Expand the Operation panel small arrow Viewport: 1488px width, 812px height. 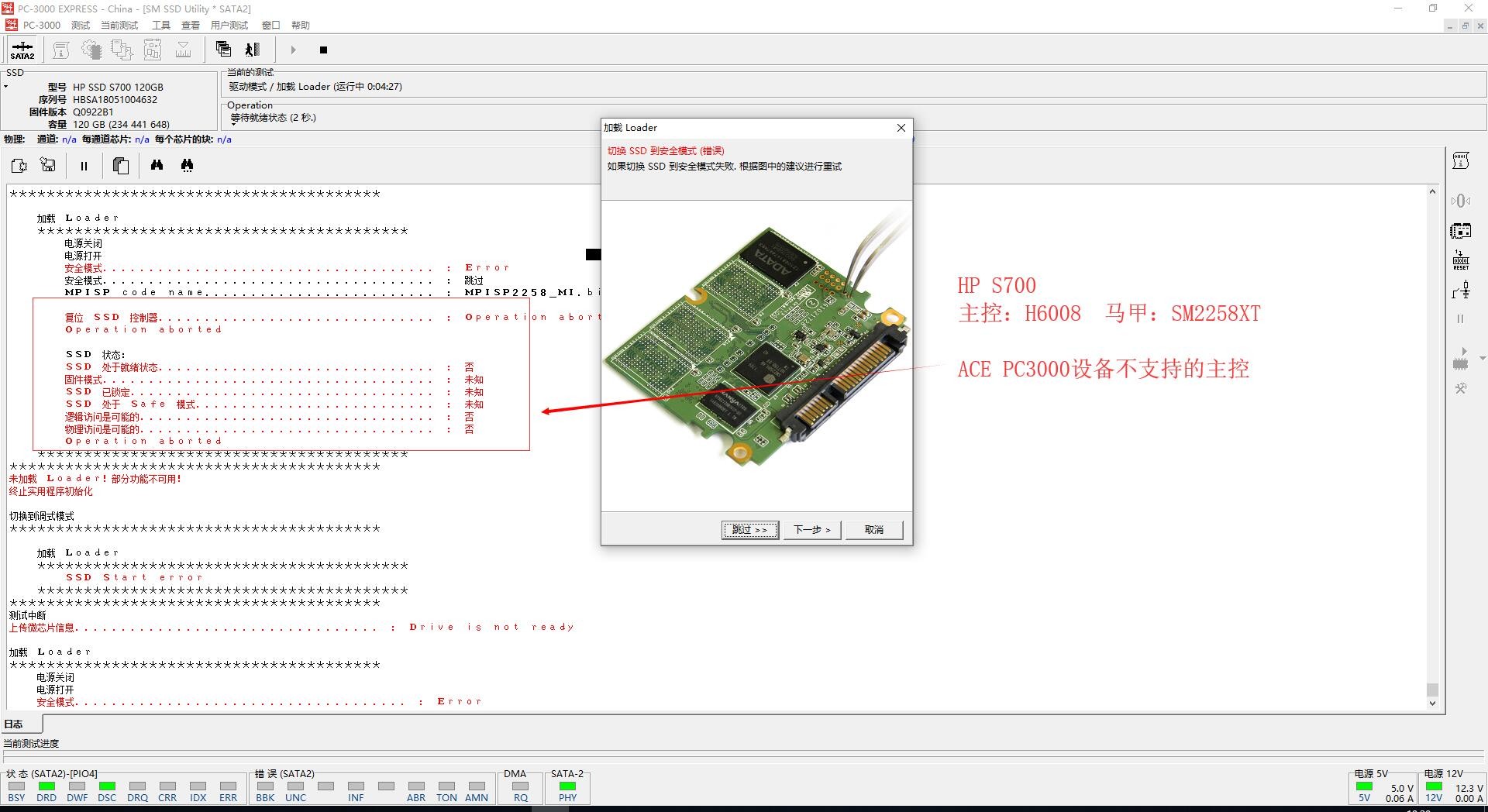(x=234, y=124)
